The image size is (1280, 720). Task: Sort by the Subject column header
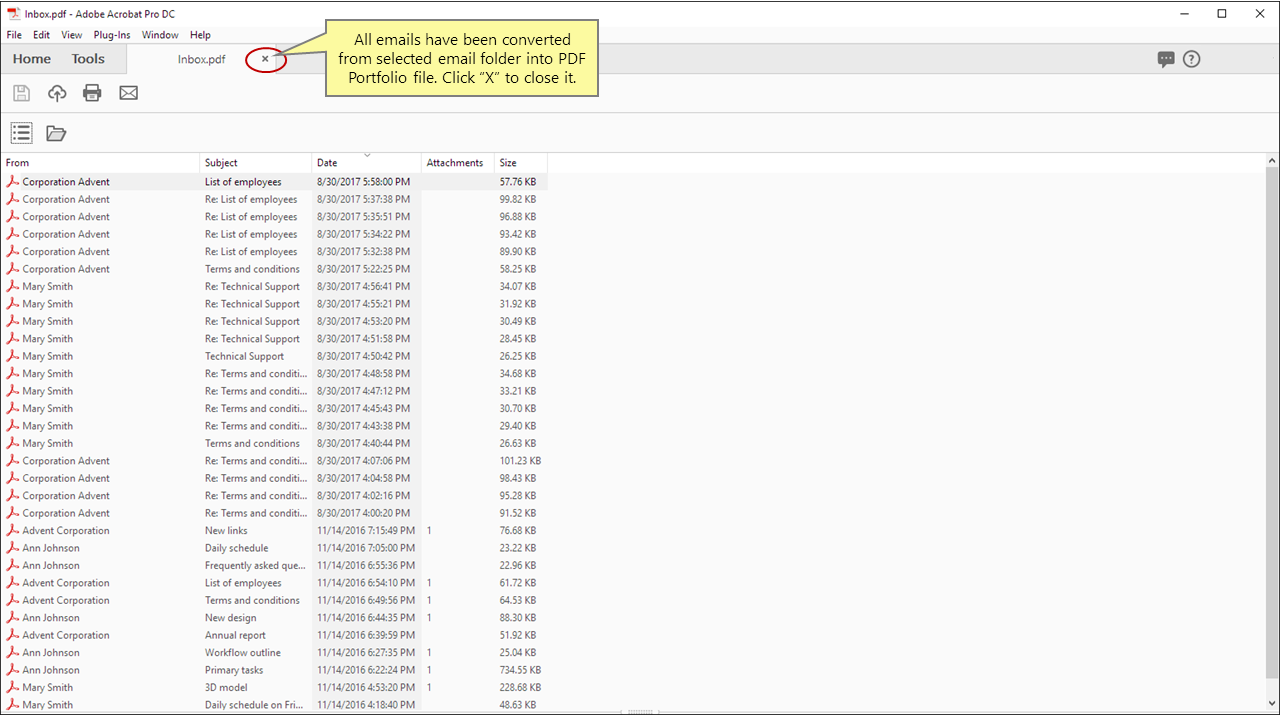click(x=256, y=162)
